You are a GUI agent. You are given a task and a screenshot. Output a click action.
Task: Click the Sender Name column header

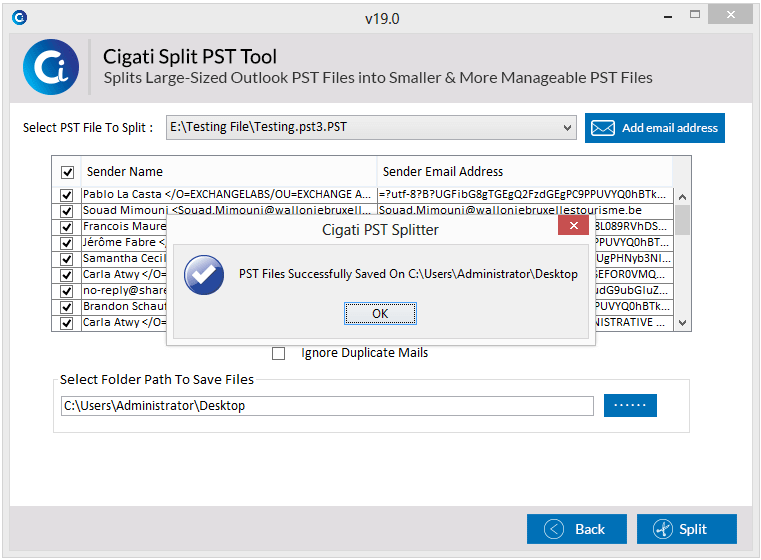[x=229, y=172]
